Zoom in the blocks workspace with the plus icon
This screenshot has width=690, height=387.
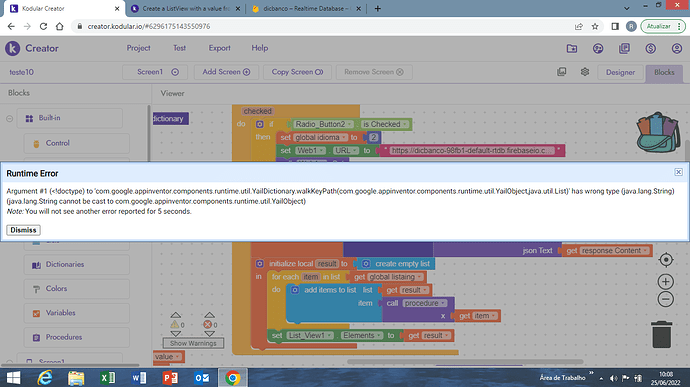click(666, 281)
